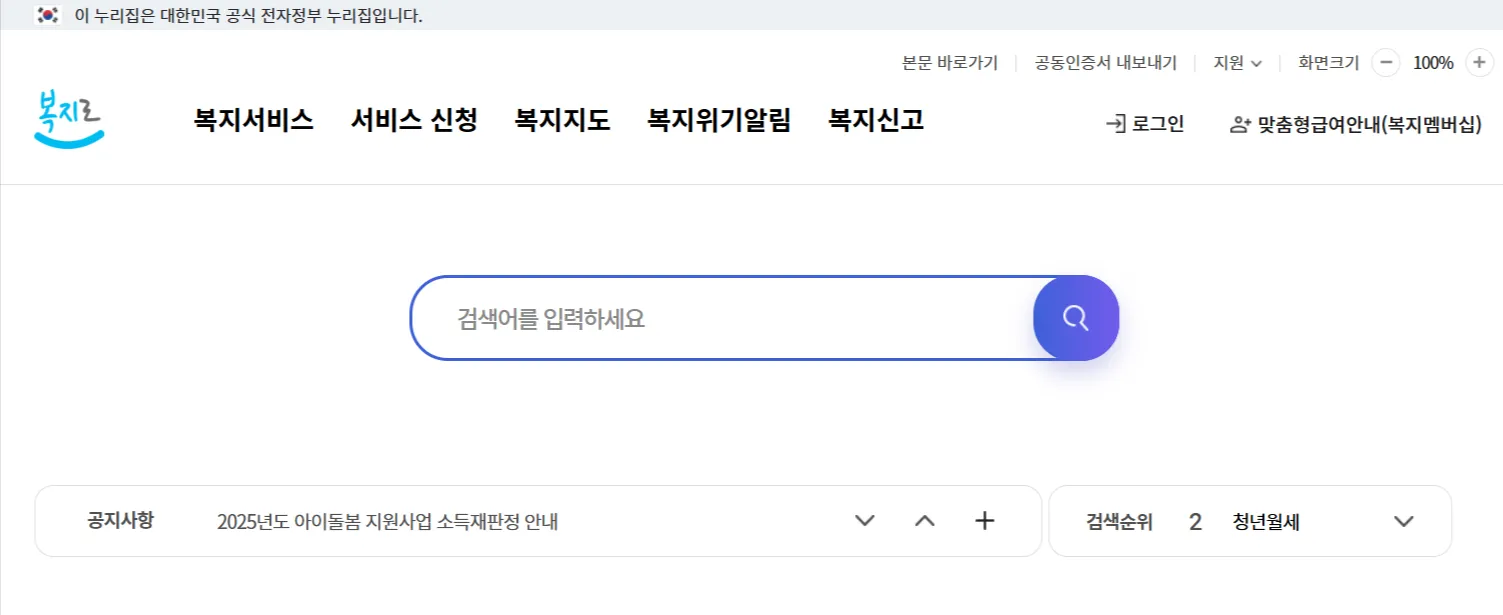This screenshot has width=1503, height=615.
Task: Open the 지원 dropdown menu
Action: tap(1237, 62)
